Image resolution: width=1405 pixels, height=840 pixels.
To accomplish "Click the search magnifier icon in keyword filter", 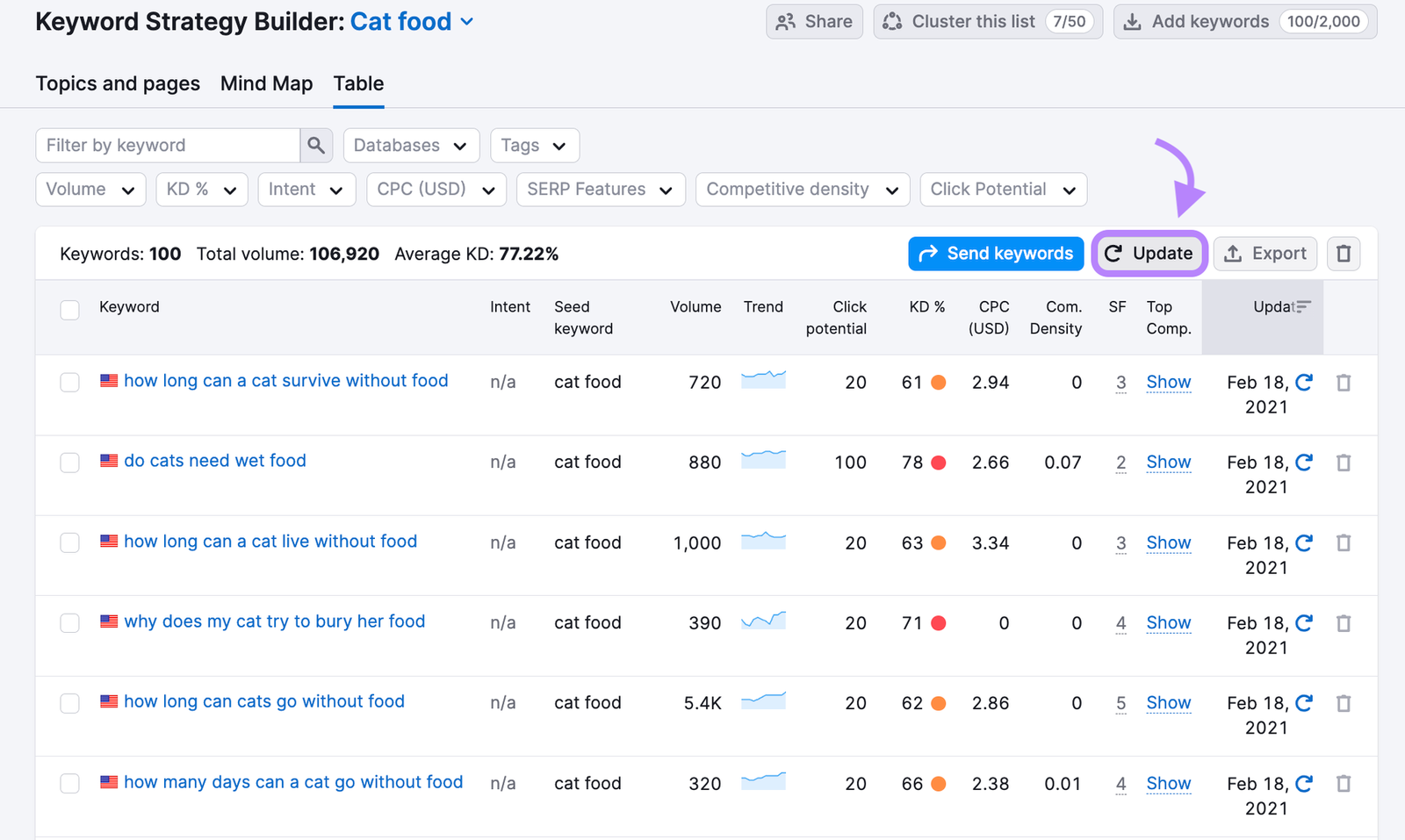I will [316, 146].
